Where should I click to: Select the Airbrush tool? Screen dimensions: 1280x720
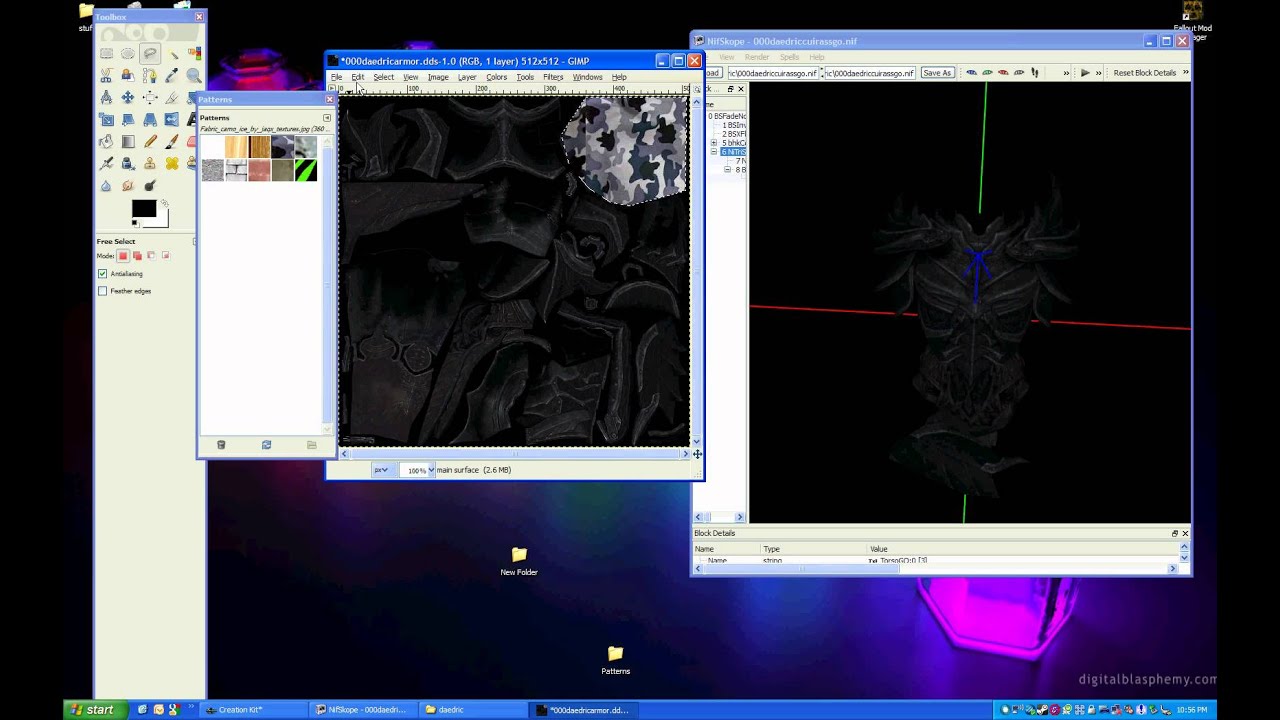[106, 164]
